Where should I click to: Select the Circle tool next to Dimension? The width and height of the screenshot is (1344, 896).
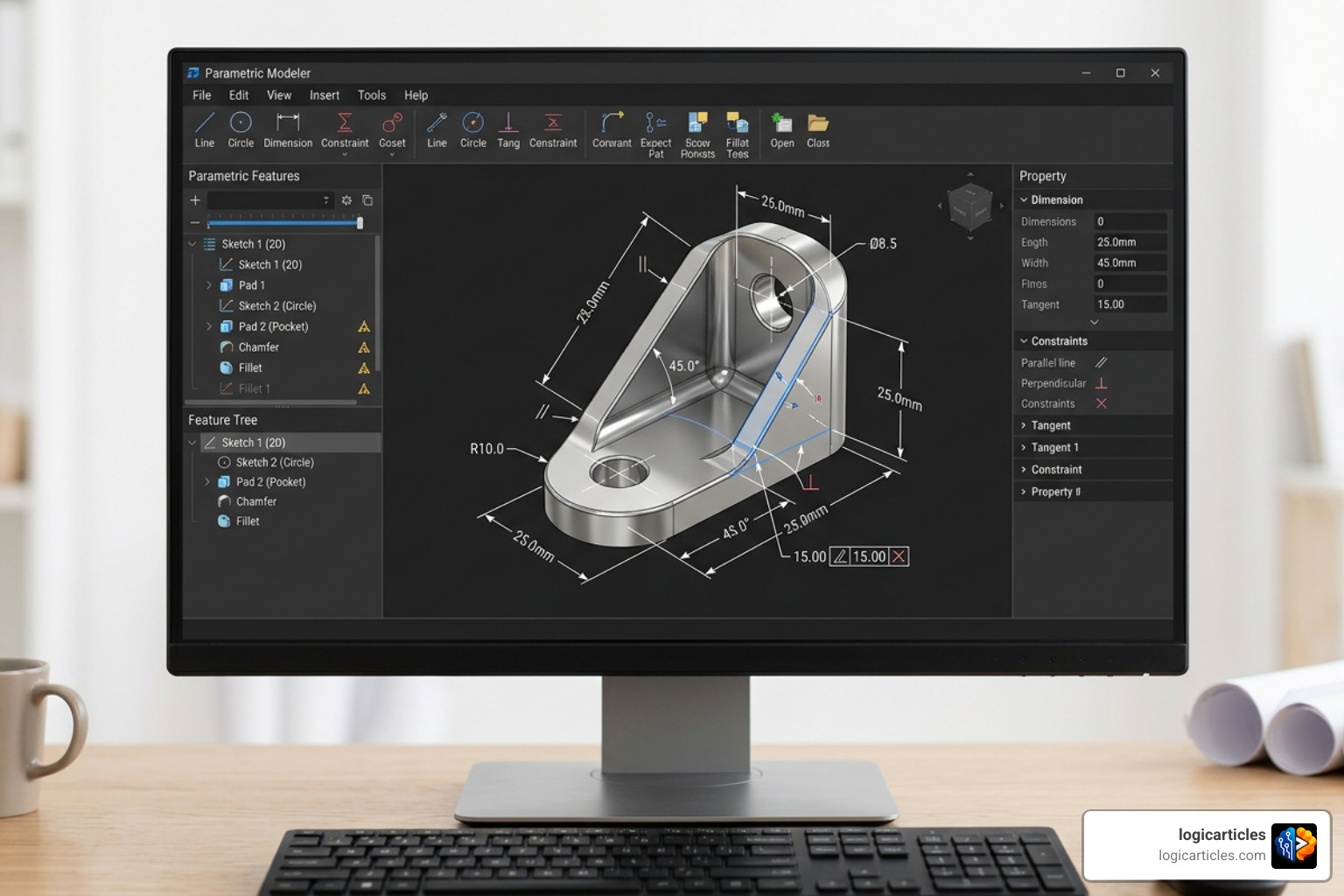241,130
